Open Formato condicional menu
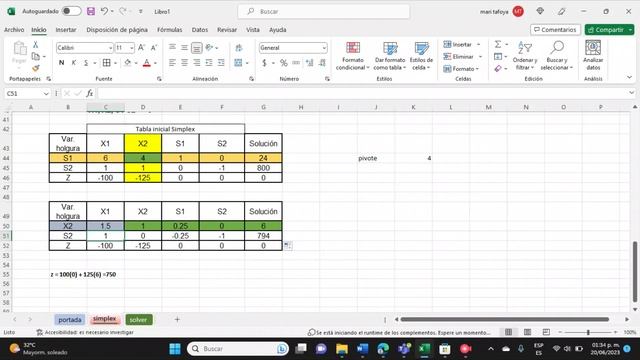Viewport: 640px width, 360px height. (353, 56)
